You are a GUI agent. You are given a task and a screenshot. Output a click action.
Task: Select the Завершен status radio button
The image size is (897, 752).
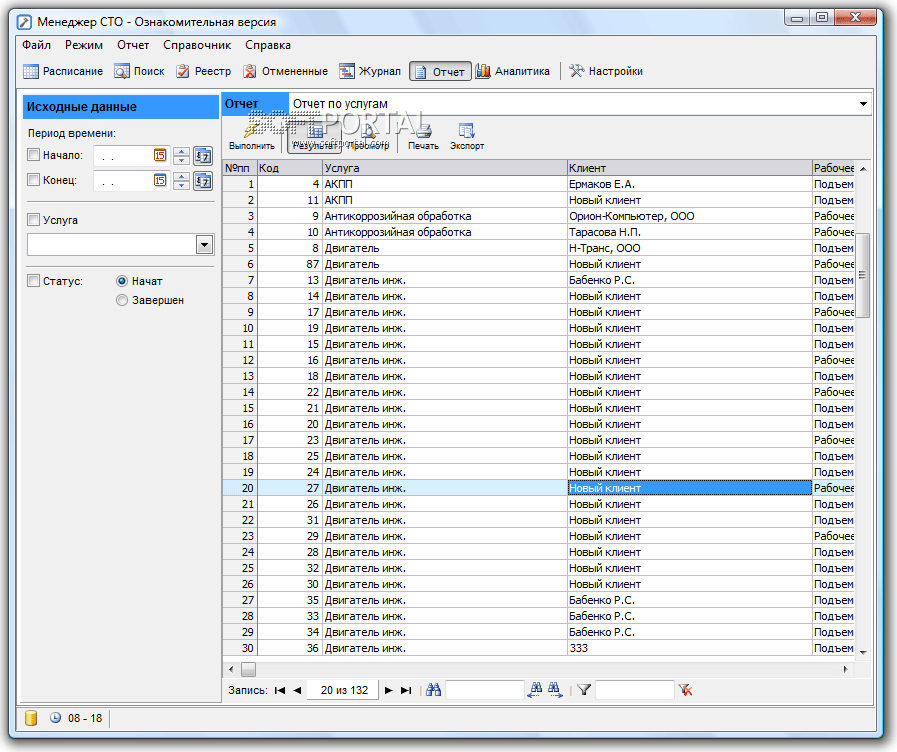click(122, 300)
